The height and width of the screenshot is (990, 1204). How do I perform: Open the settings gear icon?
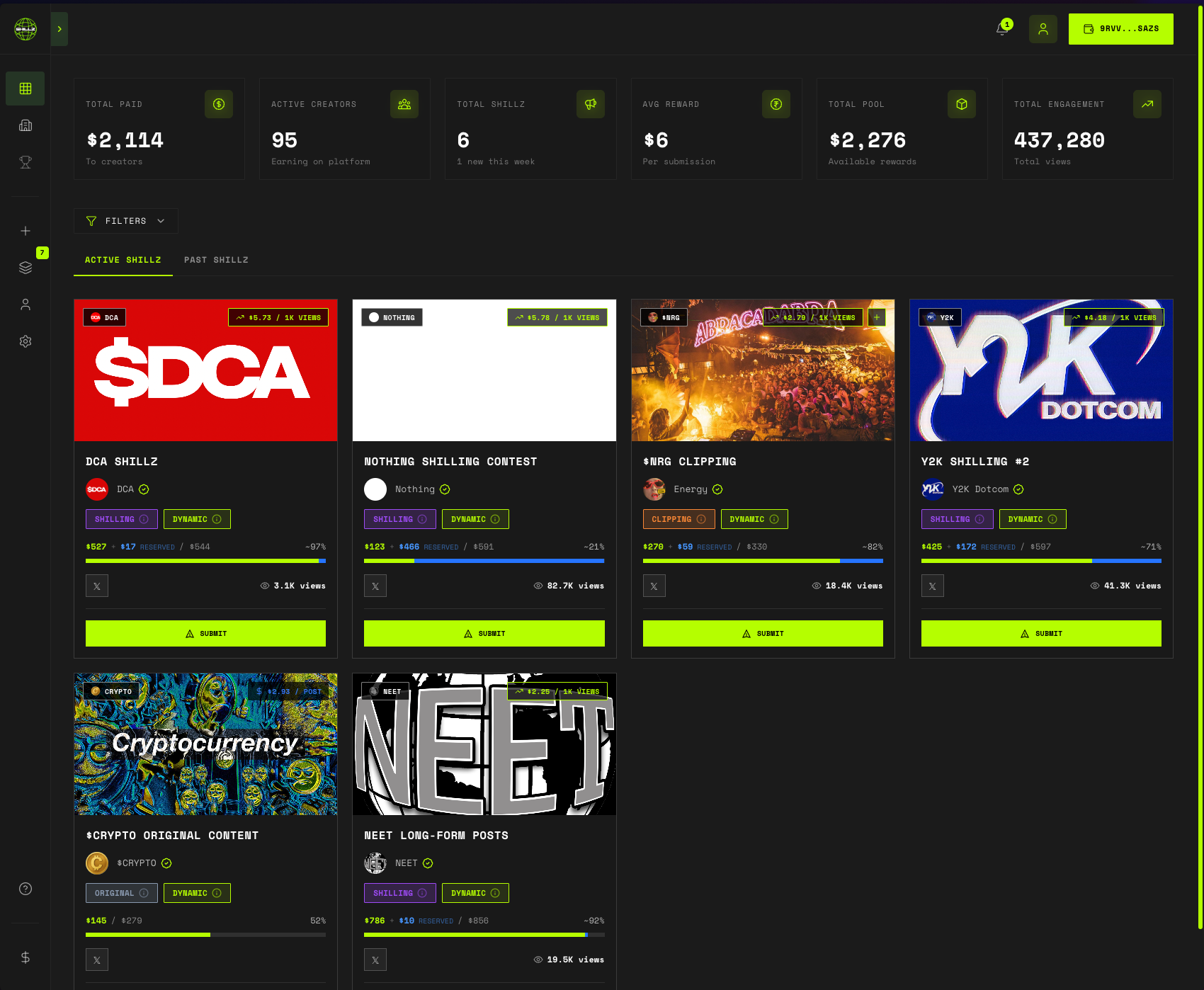[25, 341]
